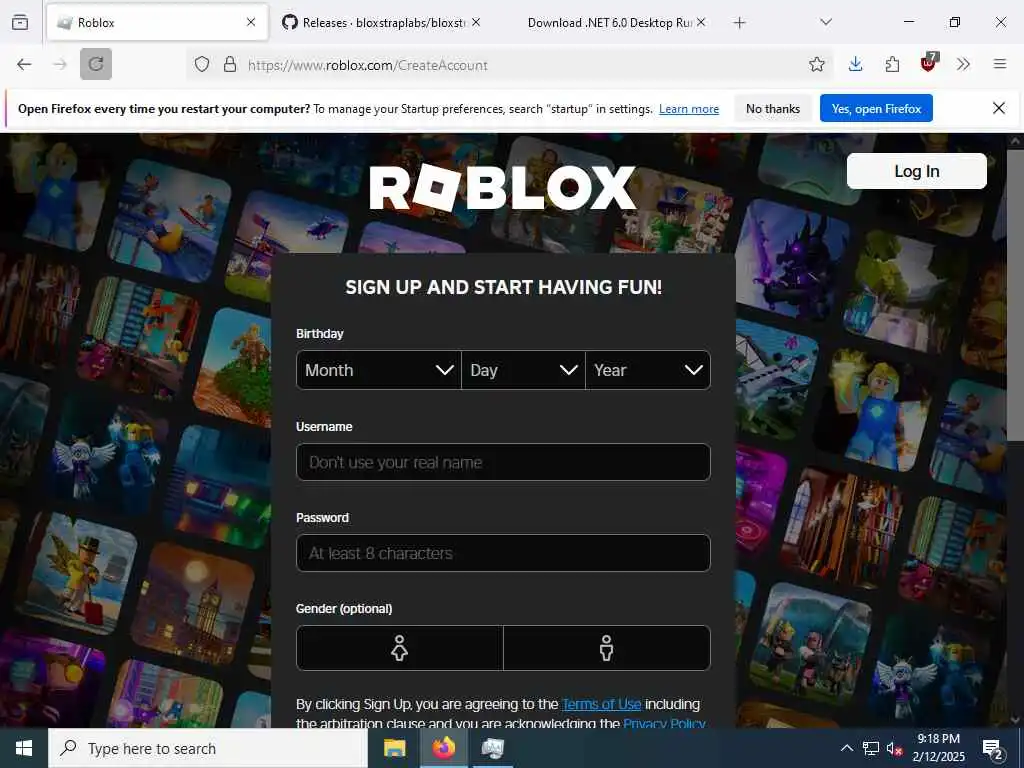Decline with No thanks button
1024x768 pixels.
[x=773, y=108]
